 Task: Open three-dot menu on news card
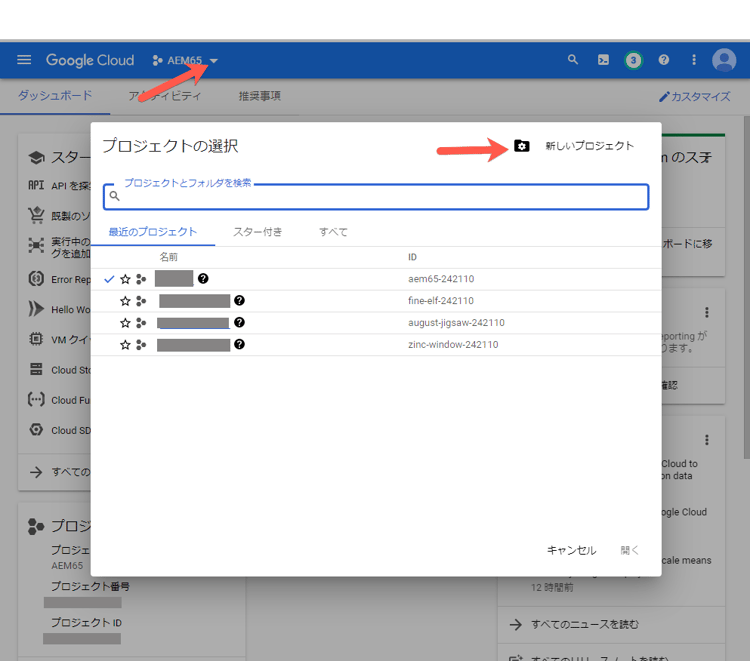(x=706, y=440)
